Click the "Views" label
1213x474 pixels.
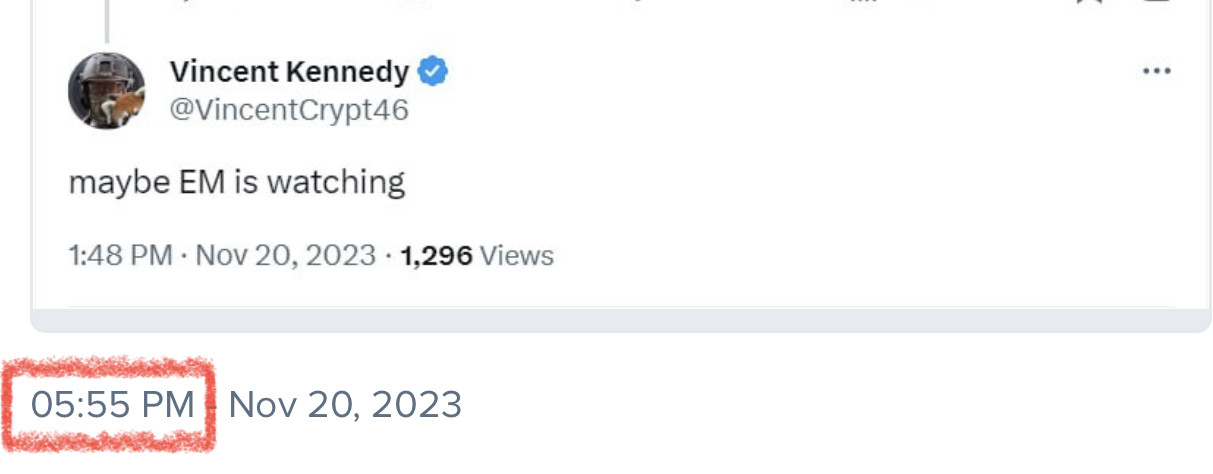click(x=517, y=255)
